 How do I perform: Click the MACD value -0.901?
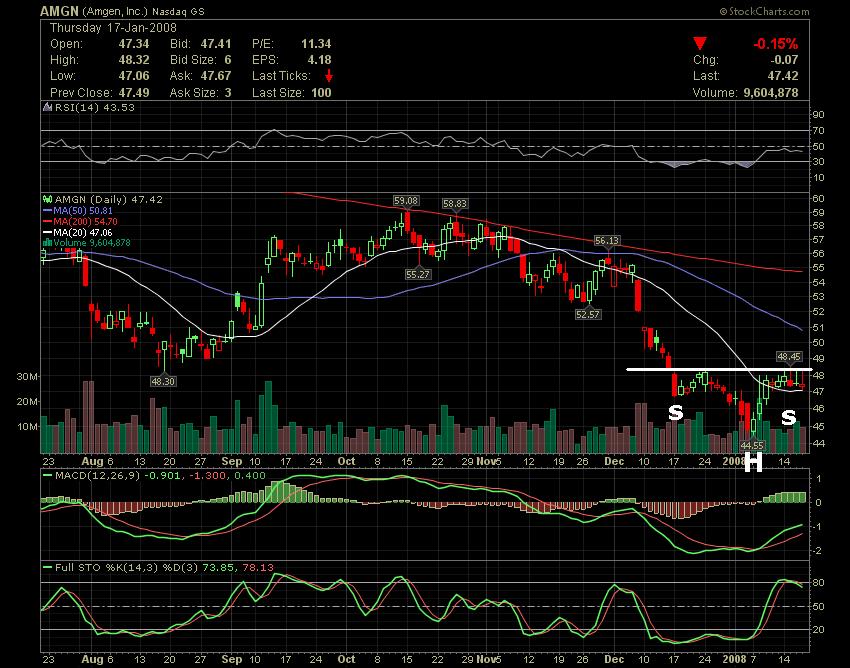[162, 476]
